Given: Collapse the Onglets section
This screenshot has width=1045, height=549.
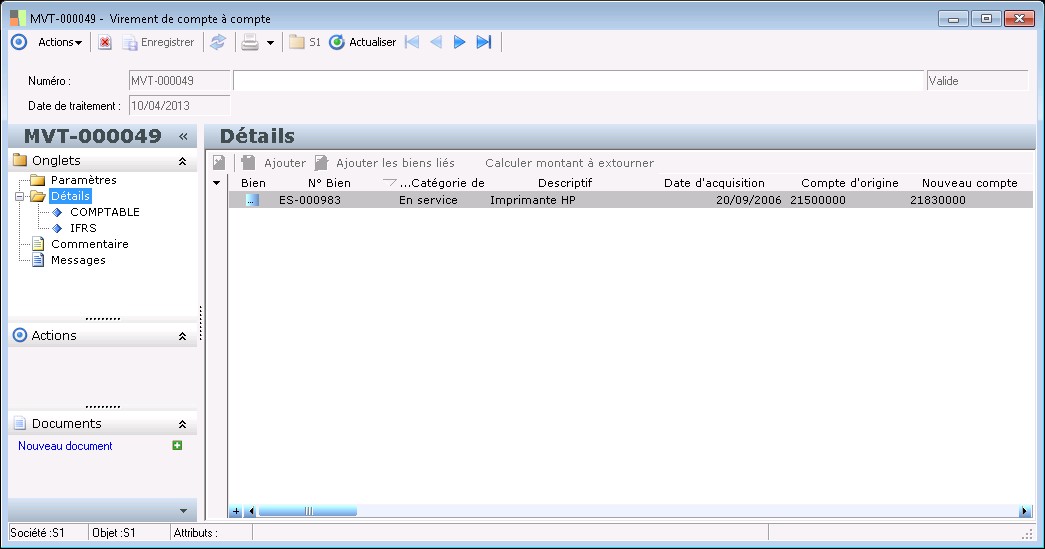Looking at the screenshot, I should 182,161.
